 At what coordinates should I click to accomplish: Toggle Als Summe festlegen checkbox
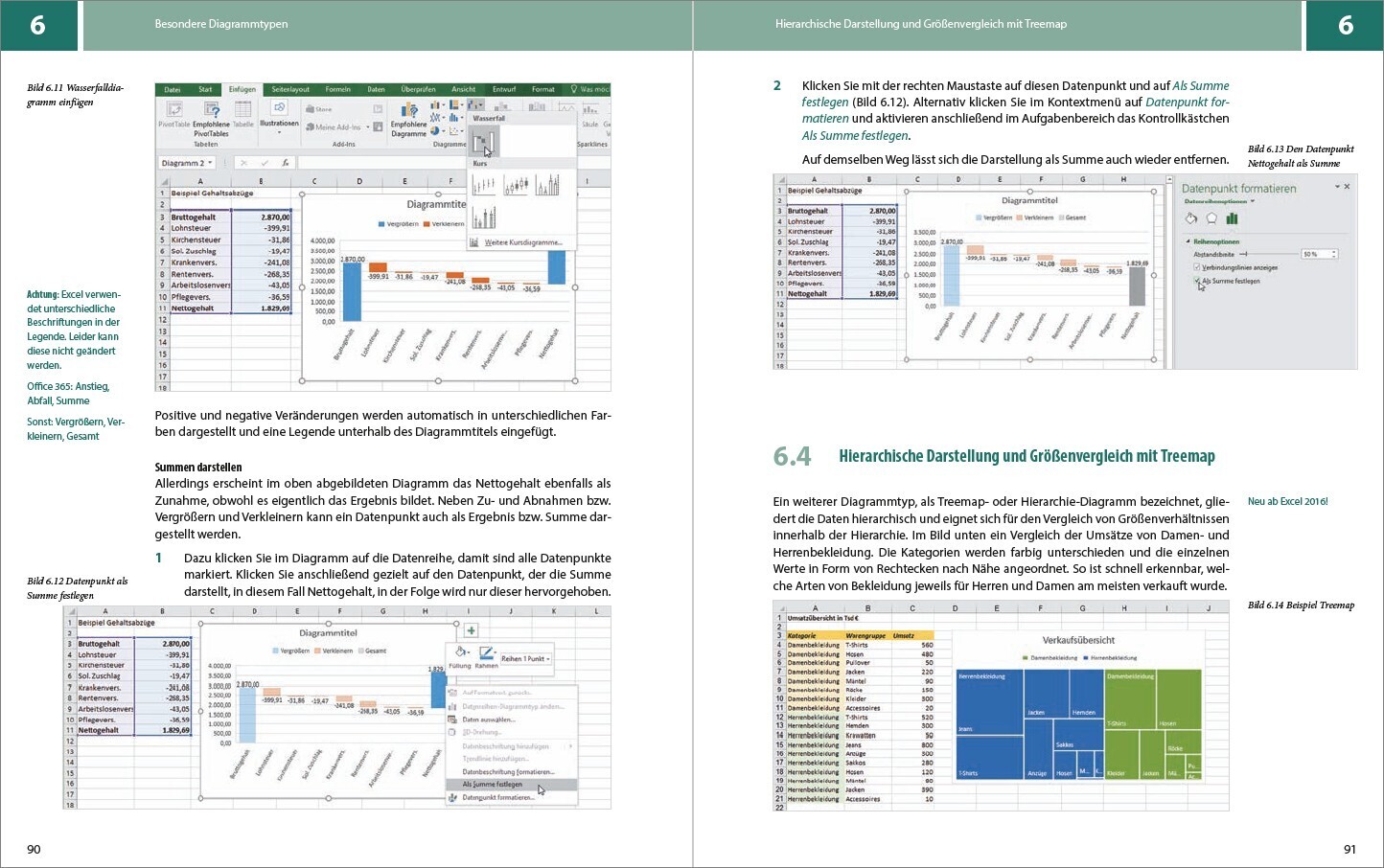pyautogui.click(x=1197, y=281)
